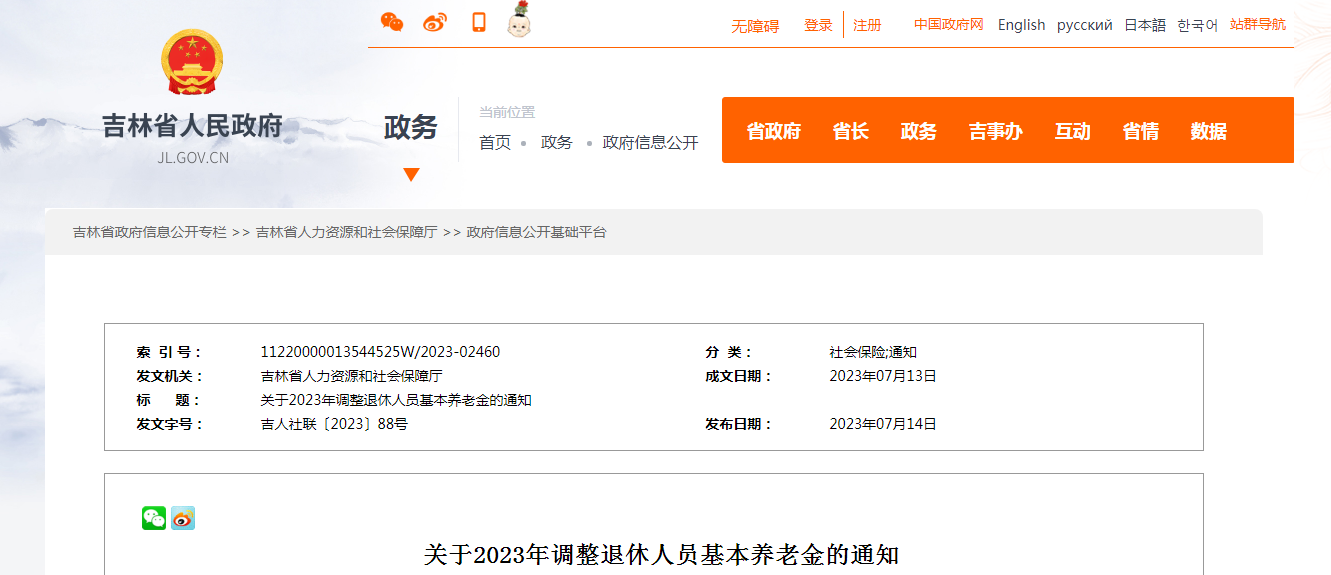Open the Weibo icon in top bar

click(x=435, y=22)
